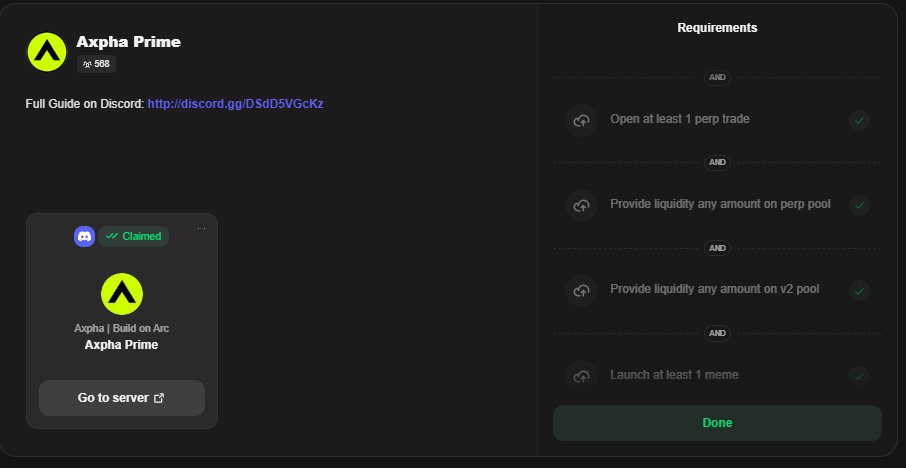Viewport: 906px width, 468px height.
Task: Select Provide liquidity any amount on v2 pool text
Action: (x=715, y=289)
